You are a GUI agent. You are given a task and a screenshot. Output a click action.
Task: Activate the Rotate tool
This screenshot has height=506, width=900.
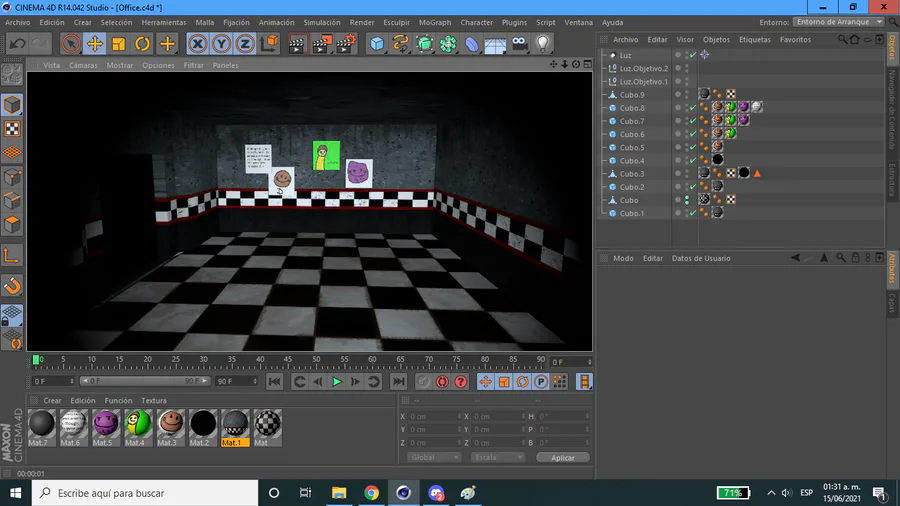point(142,44)
